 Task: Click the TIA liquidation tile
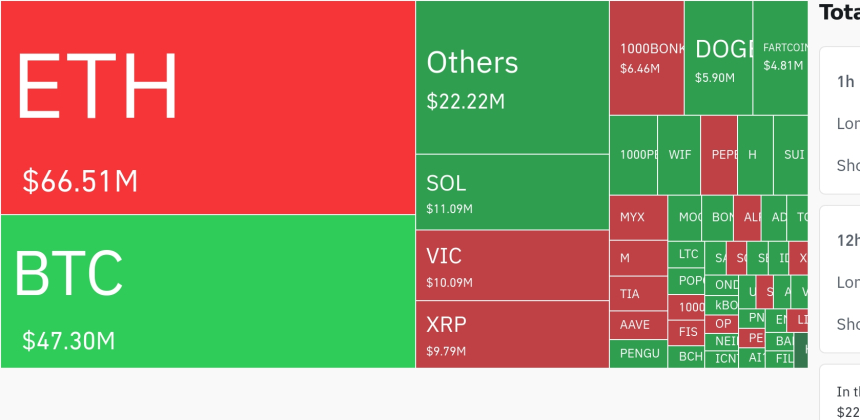pos(638,294)
